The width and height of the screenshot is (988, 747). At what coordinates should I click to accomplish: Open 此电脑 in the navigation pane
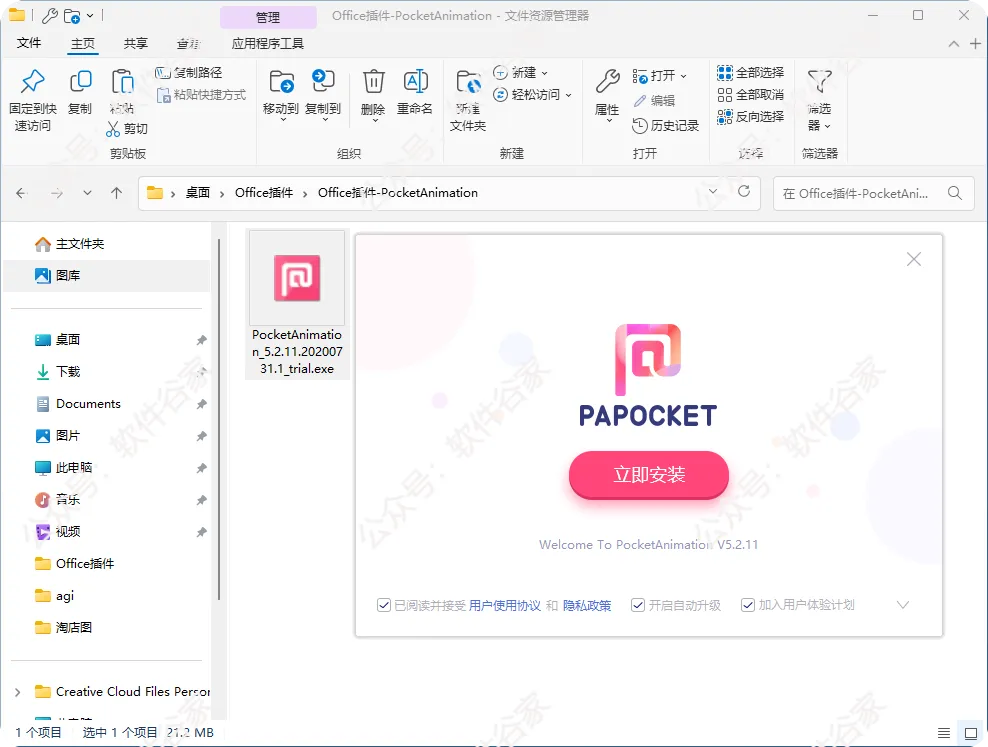pyautogui.click(x=107, y=467)
